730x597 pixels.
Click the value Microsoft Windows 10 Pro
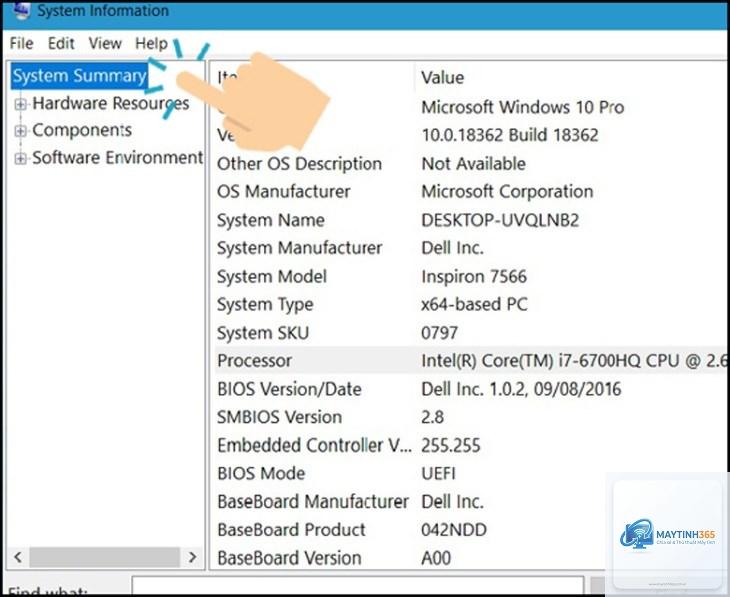point(522,108)
